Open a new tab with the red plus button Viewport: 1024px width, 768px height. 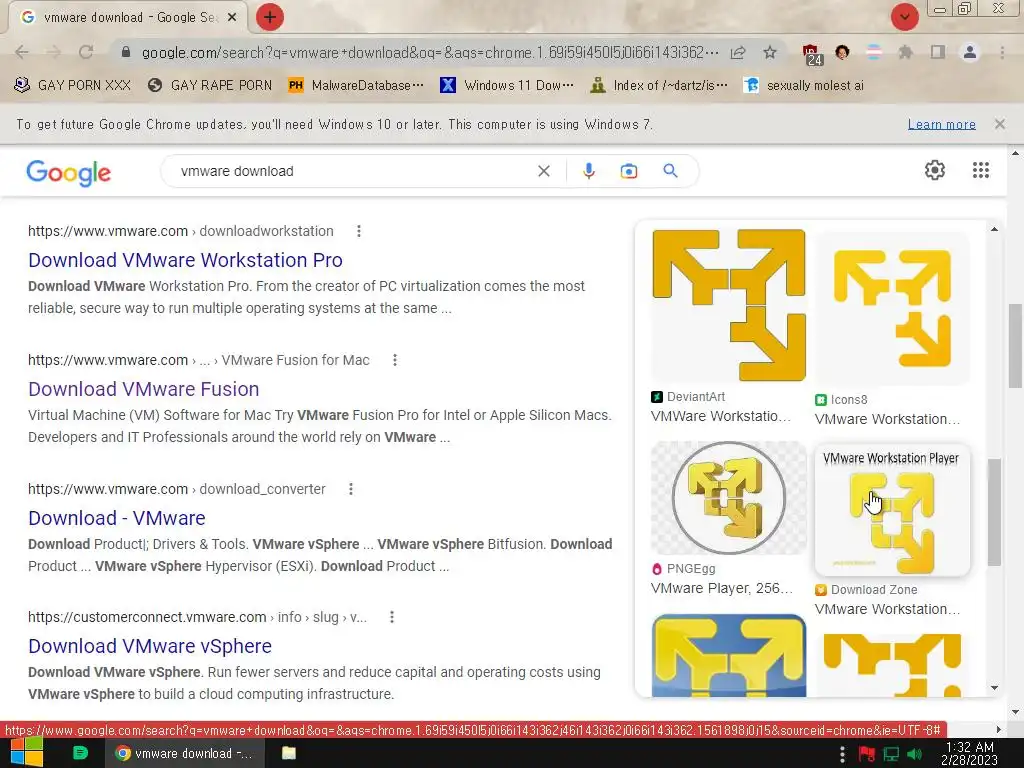270,17
